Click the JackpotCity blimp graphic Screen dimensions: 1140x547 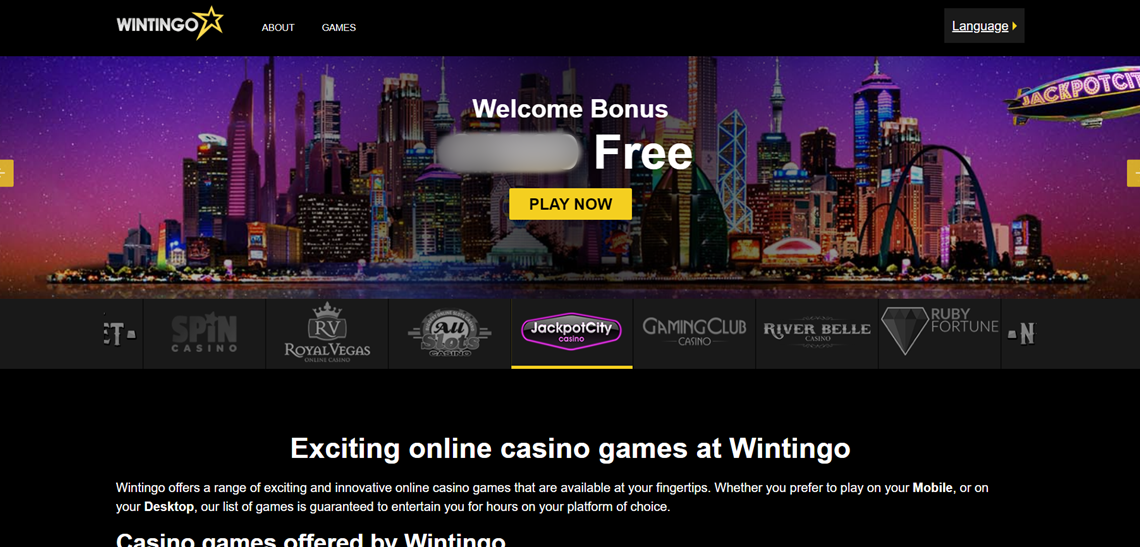pyautogui.click(x=1073, y=96)
